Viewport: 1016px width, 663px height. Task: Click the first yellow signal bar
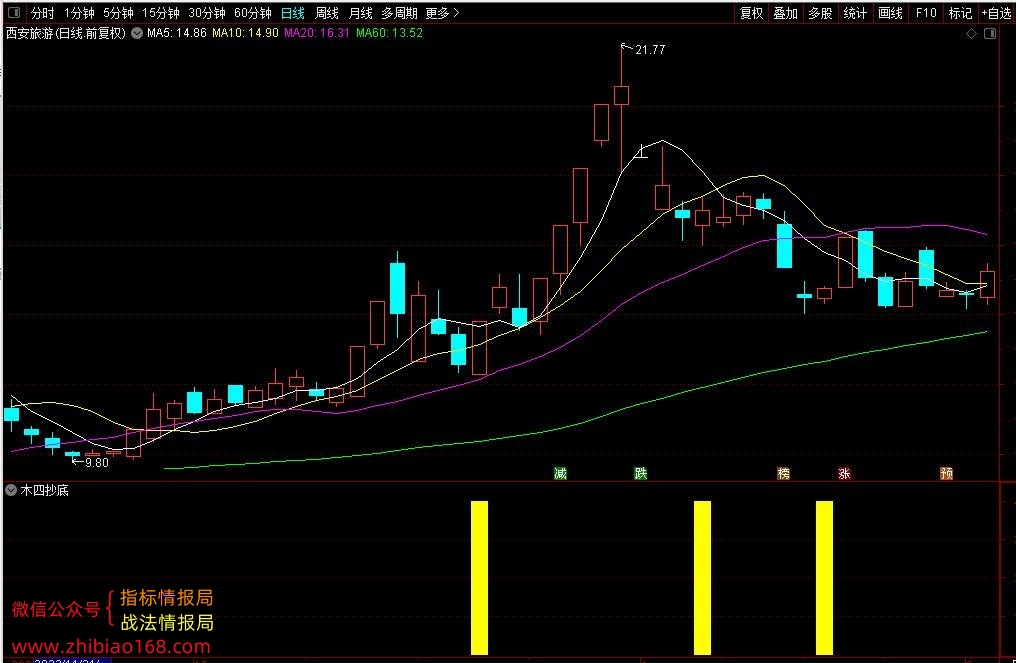[x=479, y=577]
